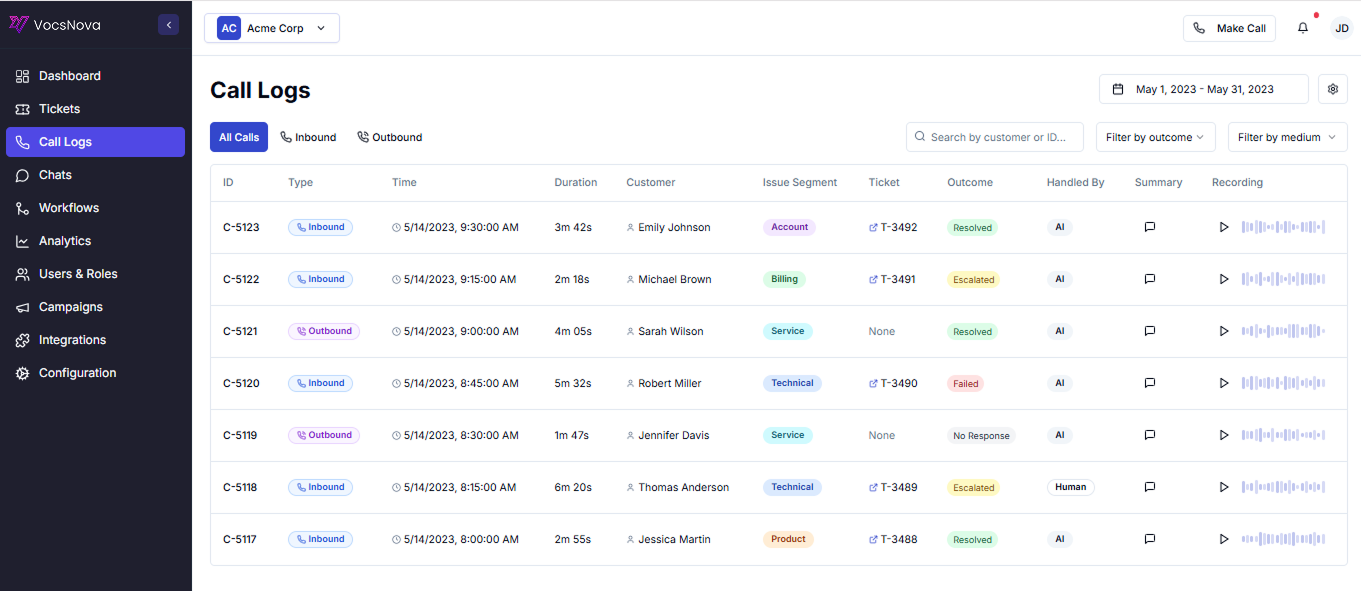Select the Outbound calls filter

coord(389,136)
